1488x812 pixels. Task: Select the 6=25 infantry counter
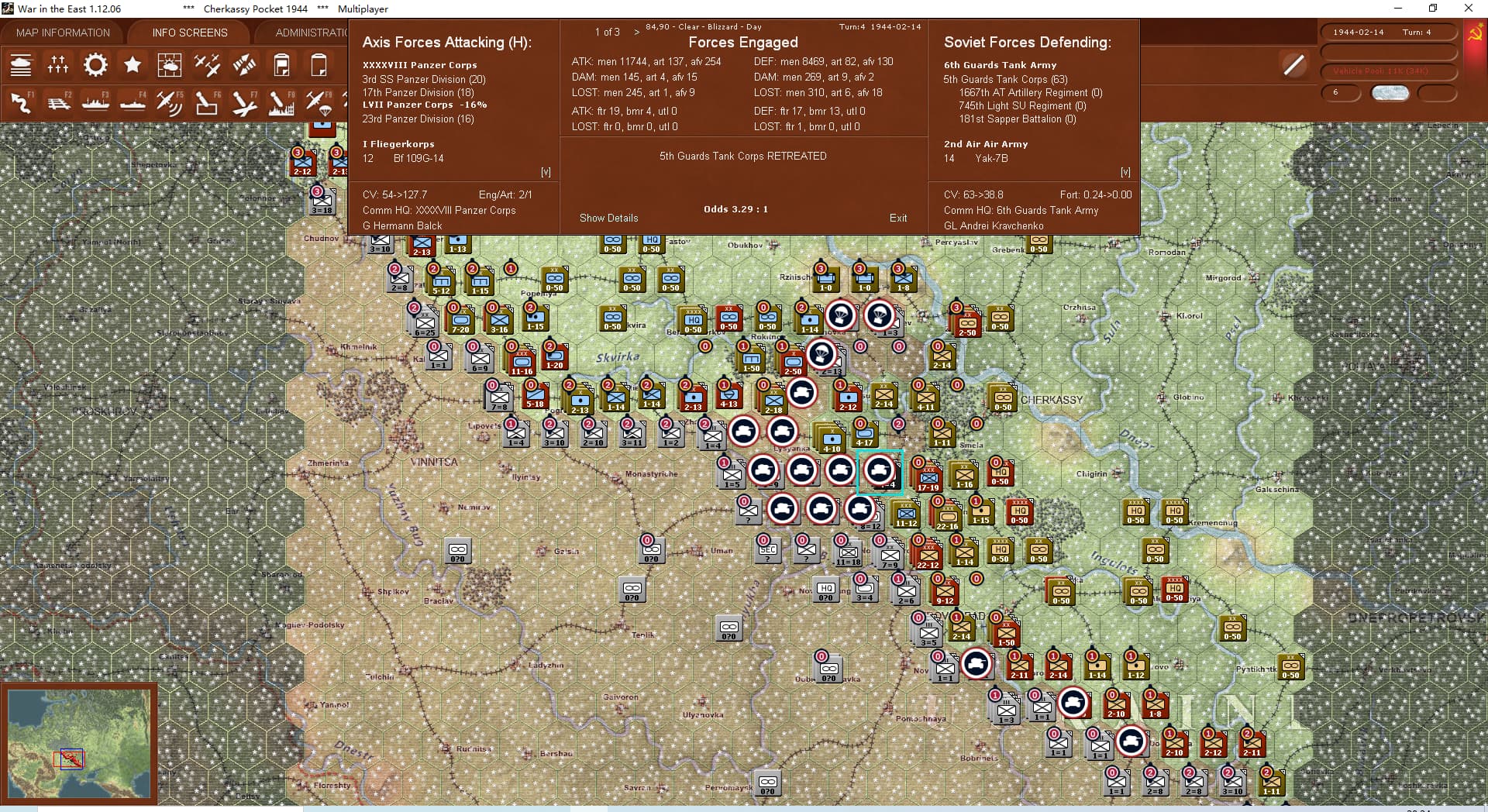pyautogui.click(x=425, y=323)
